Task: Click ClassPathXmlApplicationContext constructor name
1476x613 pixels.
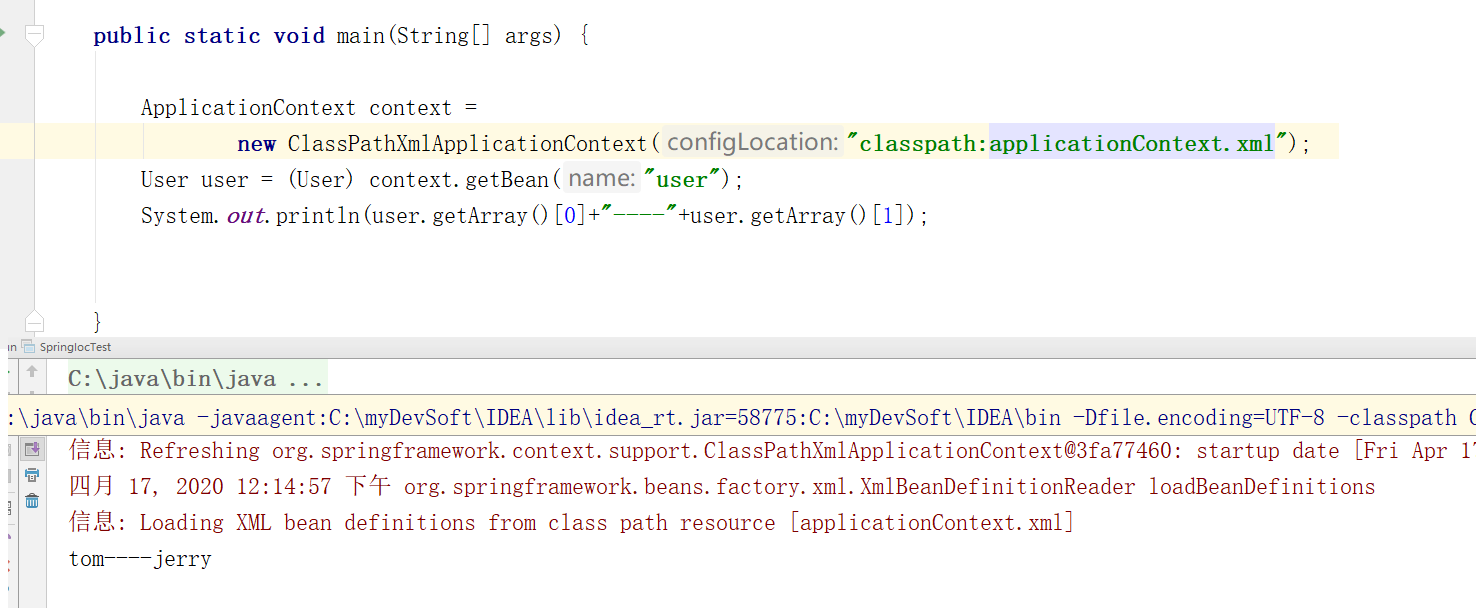Action: [x=467, y=143]
